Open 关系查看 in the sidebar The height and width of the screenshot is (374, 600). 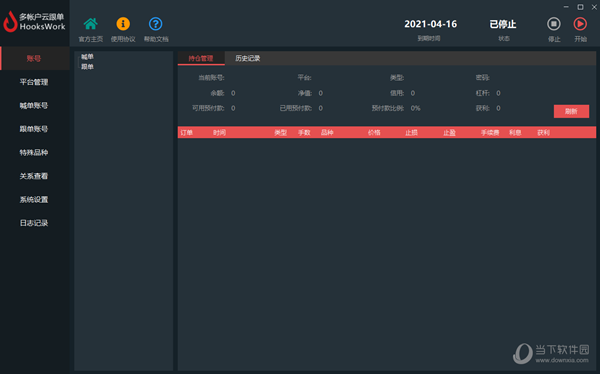tap(34, 176)
